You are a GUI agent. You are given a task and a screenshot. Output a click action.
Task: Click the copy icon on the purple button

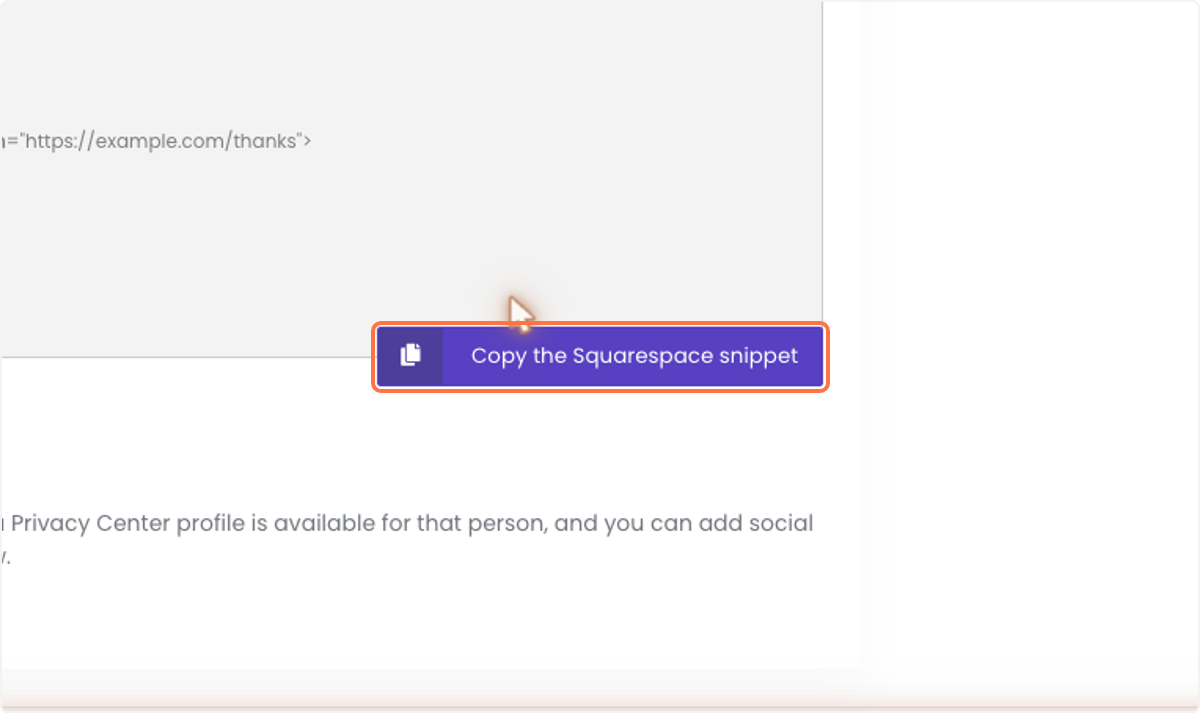tap(410, 355)
